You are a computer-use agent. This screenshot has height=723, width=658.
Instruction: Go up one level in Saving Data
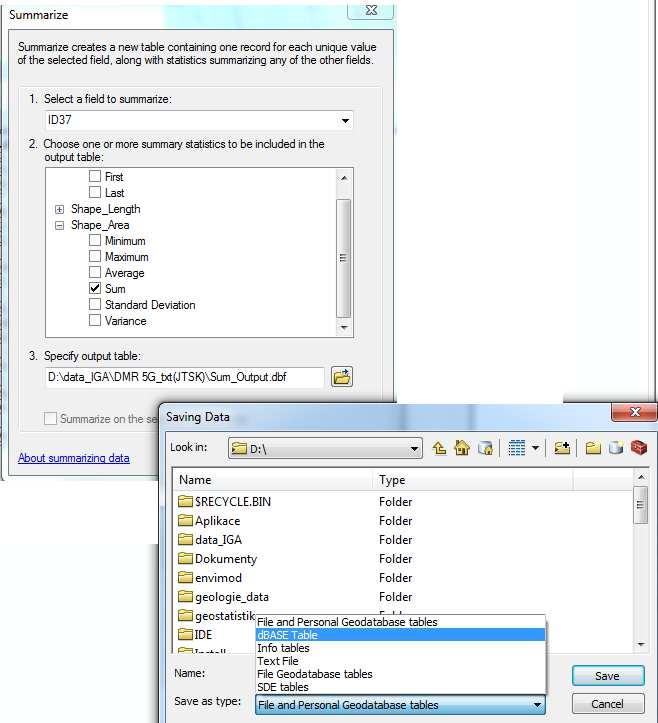439,448
